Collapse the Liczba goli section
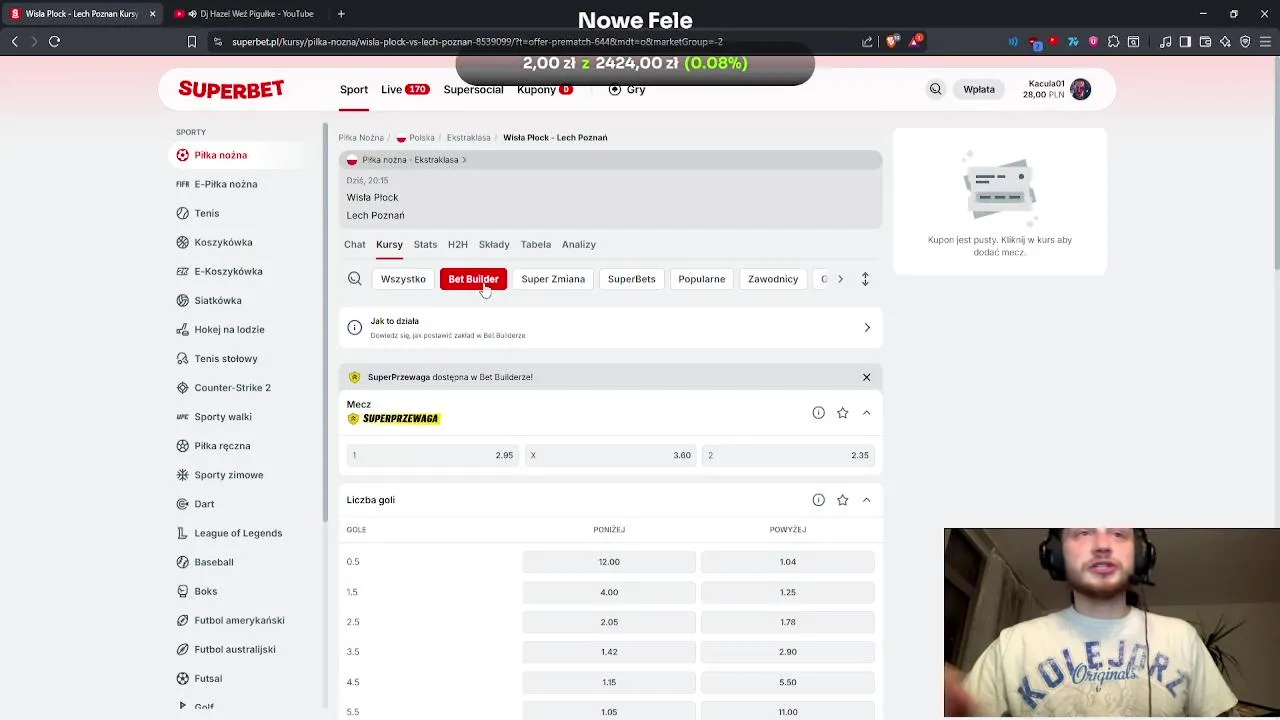Viewport: 1280px width, 720px height. (x=866, y=500)
